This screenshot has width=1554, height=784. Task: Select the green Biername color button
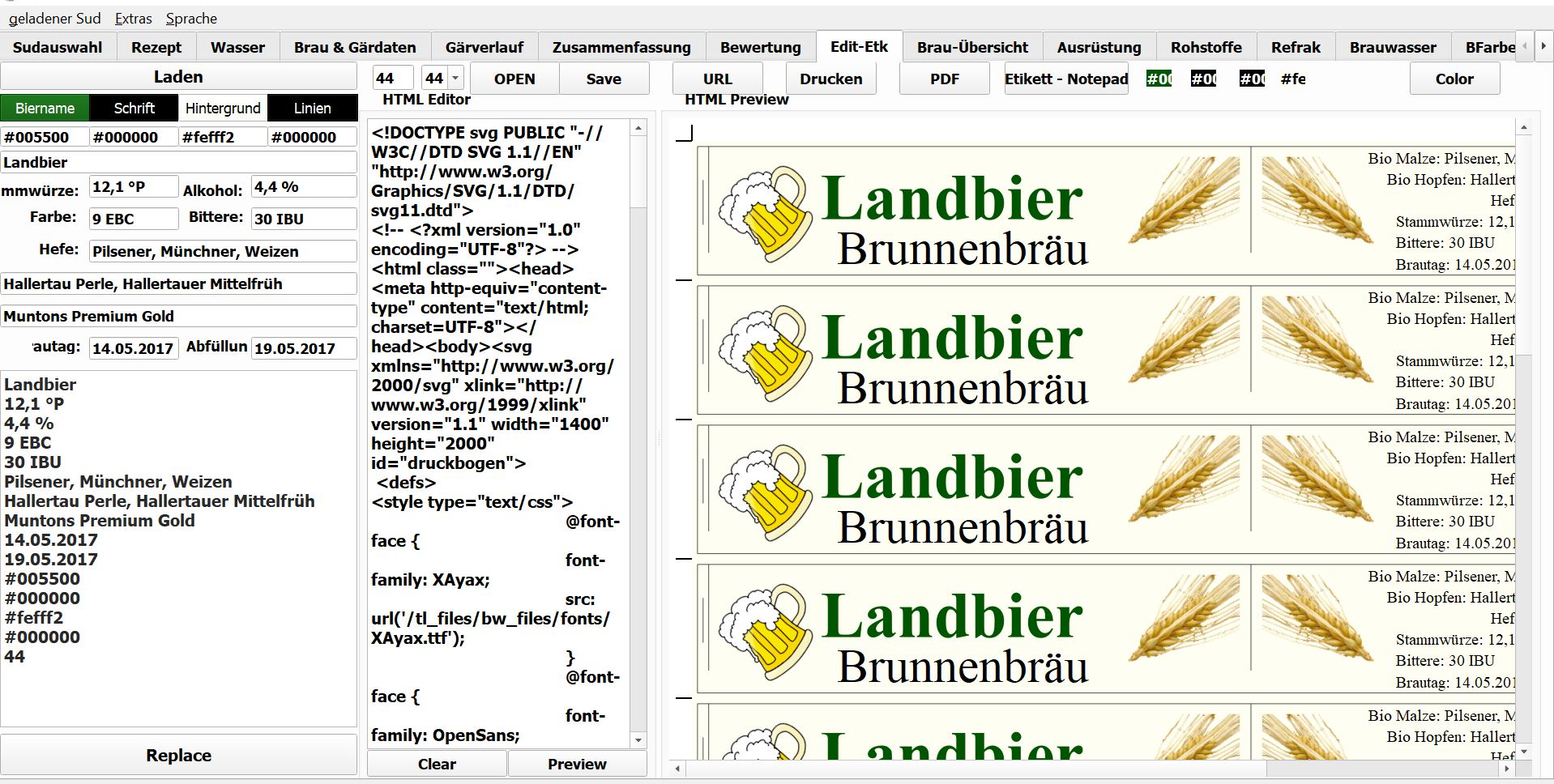click(x=45, y=108)
